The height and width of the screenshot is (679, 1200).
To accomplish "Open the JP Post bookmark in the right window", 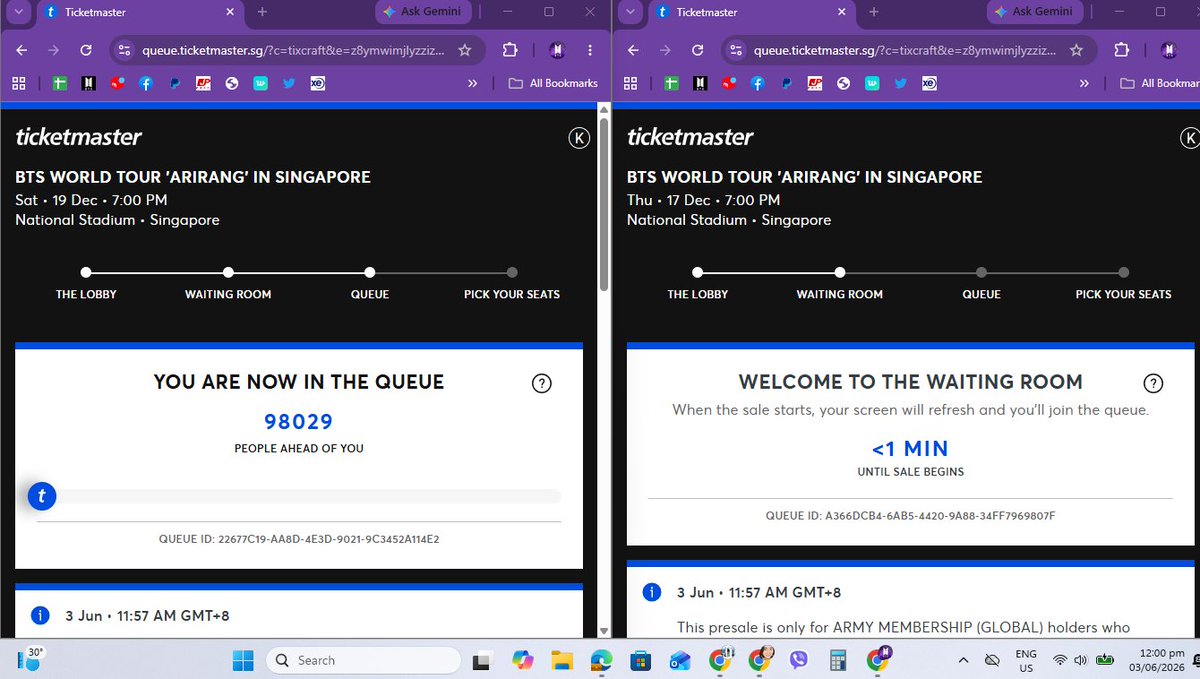I will point(815,84).
